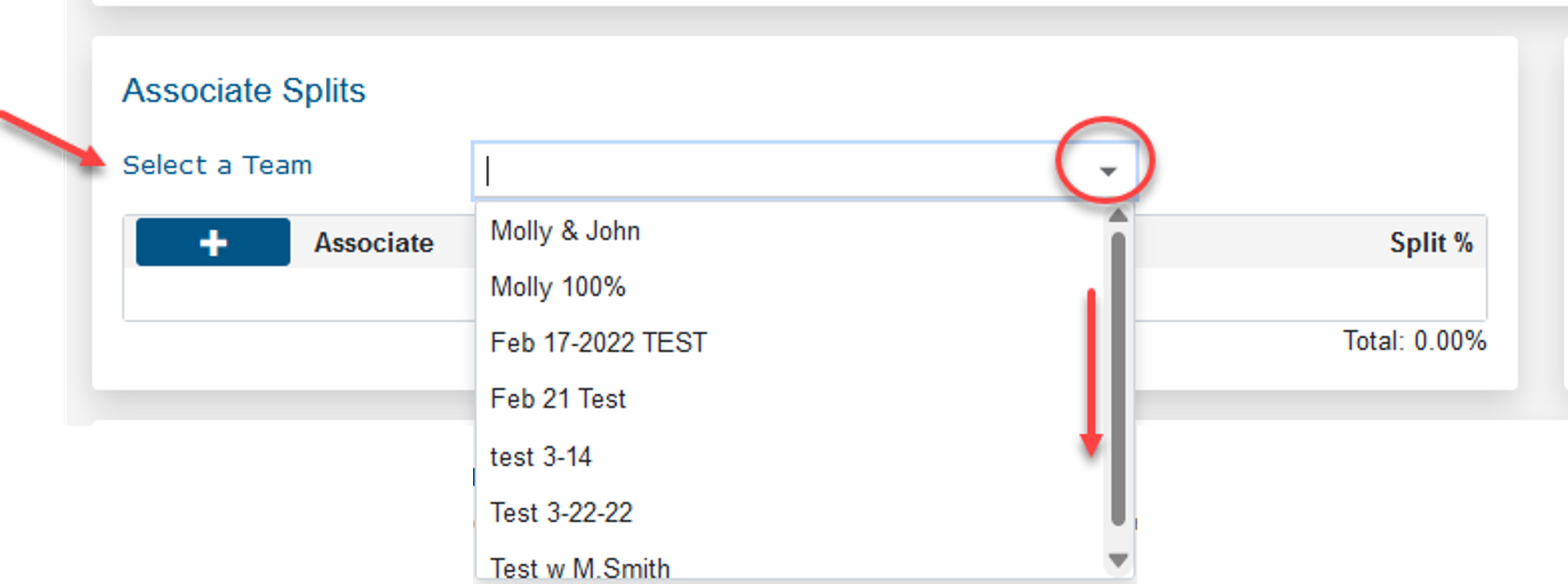The height and width of the screenshot is (584, 1568).
Task: Select the Feb 21 Test team
Action: click(x=558, y=399)
